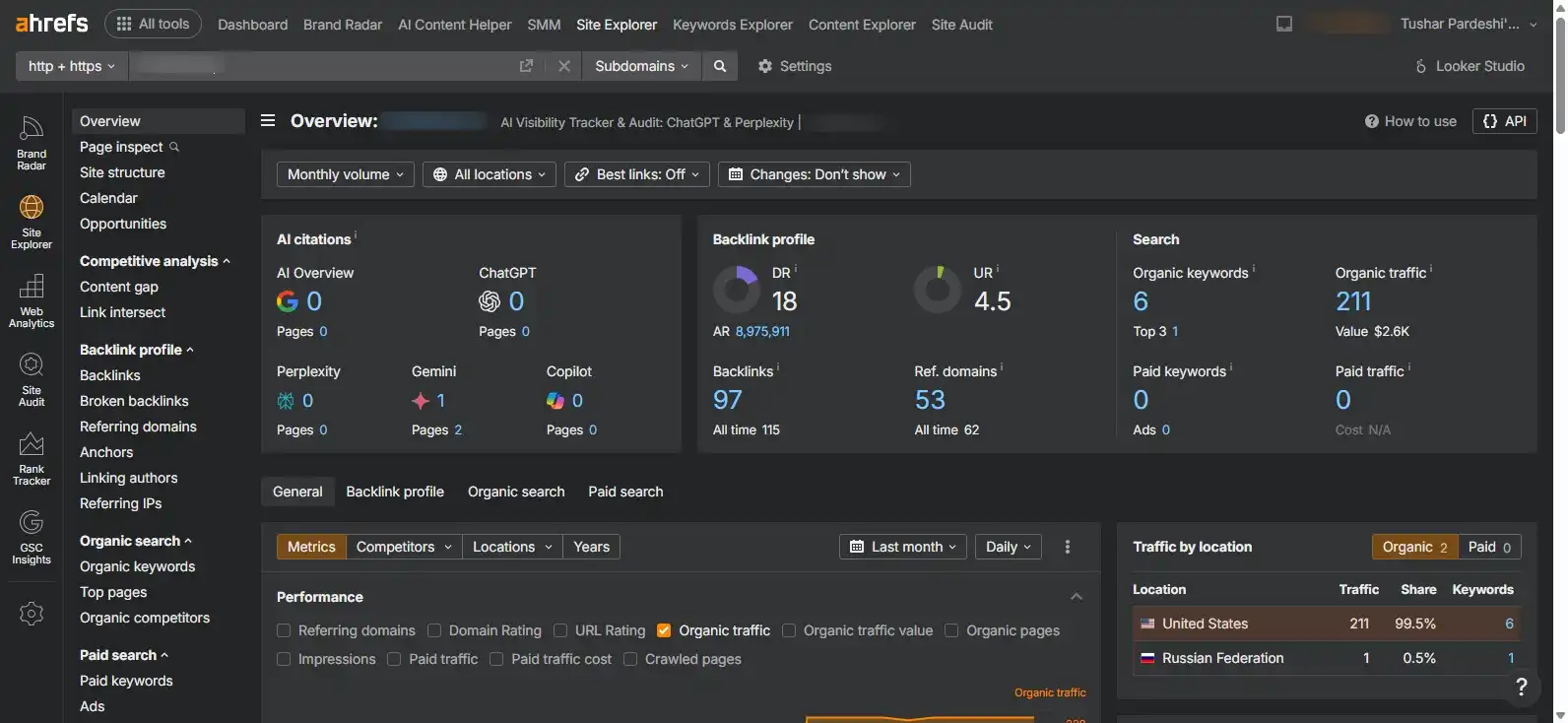The width and height of the screenshot is (1568, 723).
Task: Enable the Organic pages checkbox
Action: click(951, 630)
